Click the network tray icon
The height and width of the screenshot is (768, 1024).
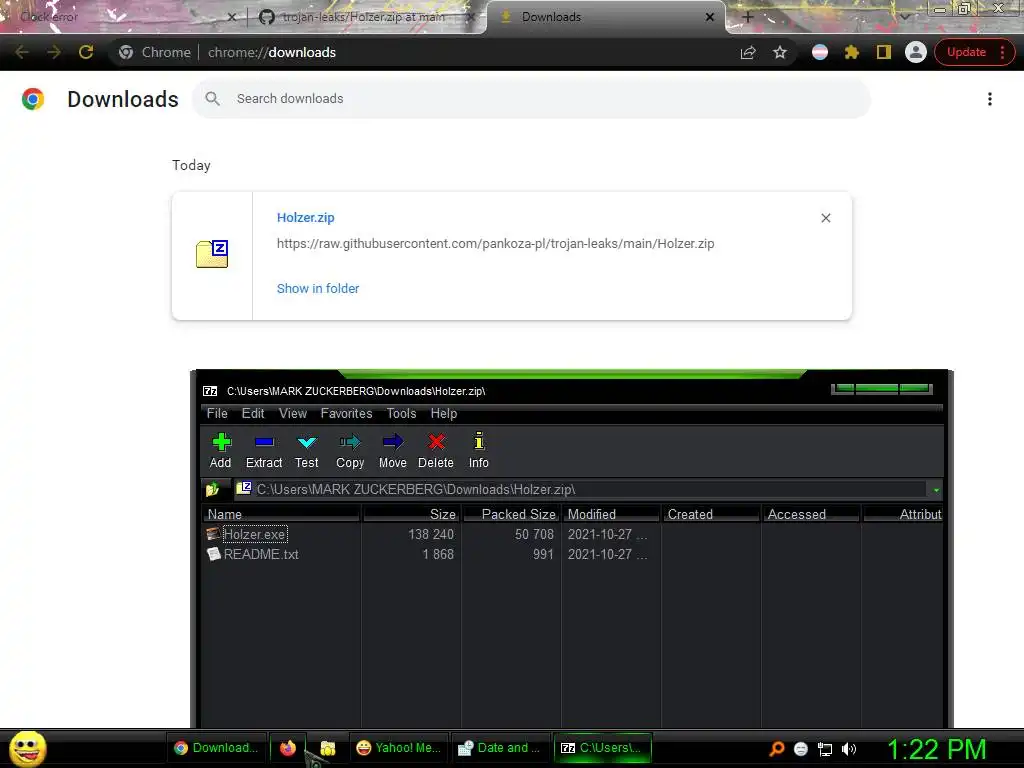point(825,749)
